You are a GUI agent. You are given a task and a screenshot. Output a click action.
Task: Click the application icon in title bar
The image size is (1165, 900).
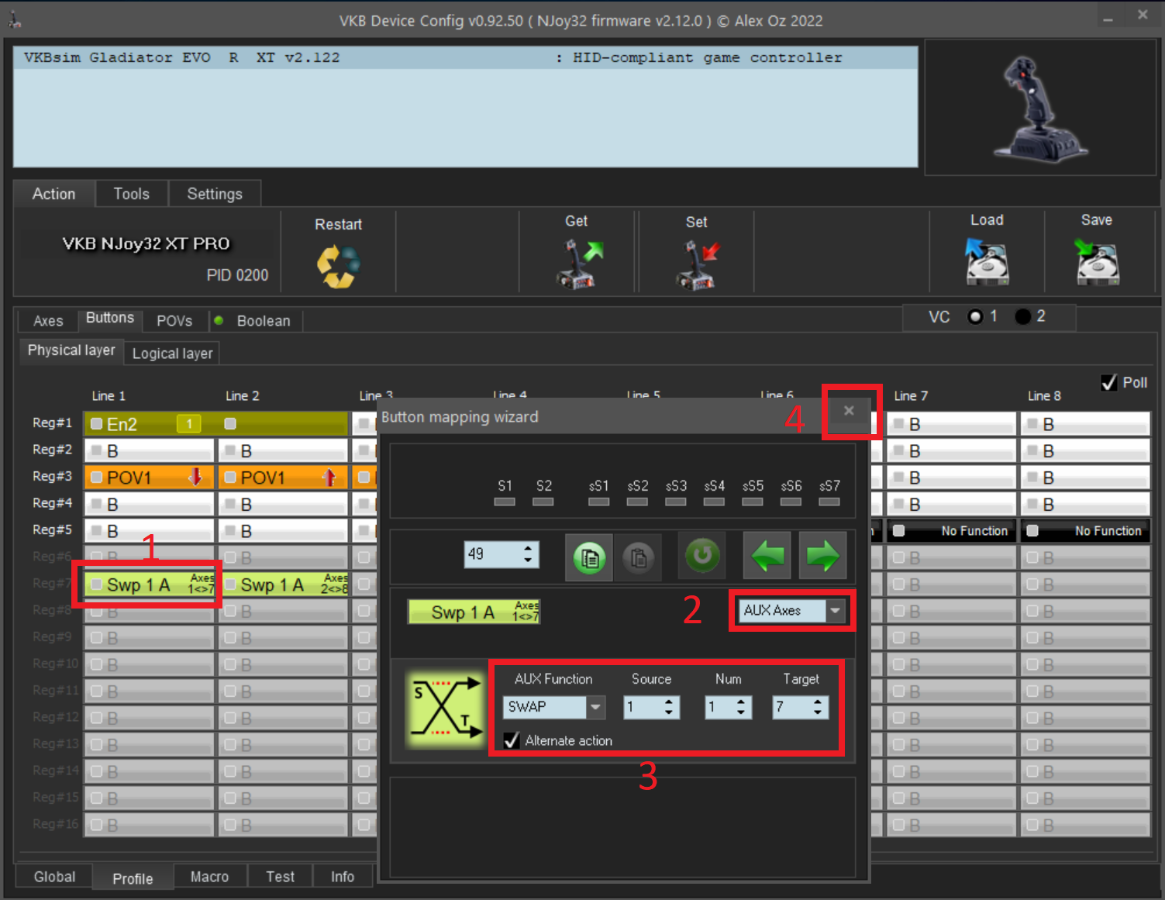click(x=14, y=20)
